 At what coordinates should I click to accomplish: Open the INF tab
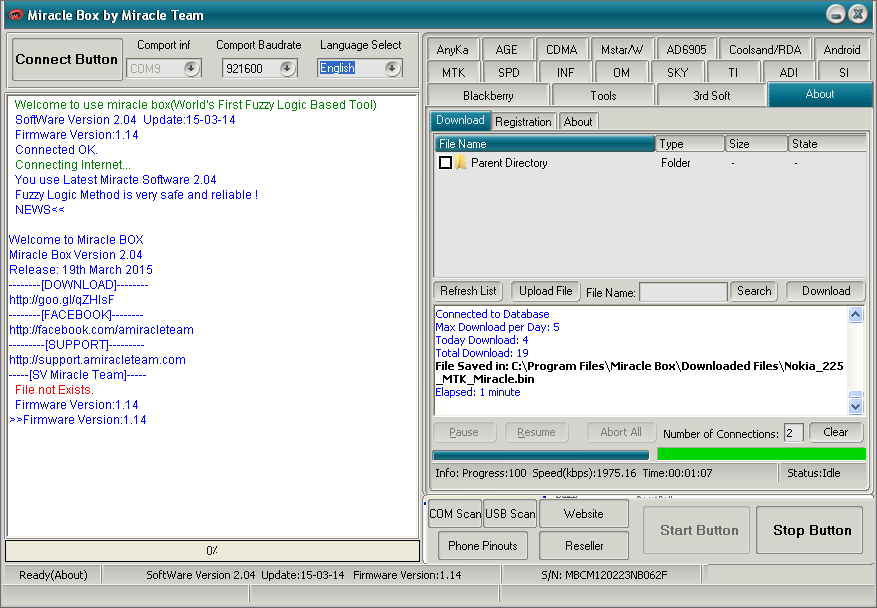[565, 73]
